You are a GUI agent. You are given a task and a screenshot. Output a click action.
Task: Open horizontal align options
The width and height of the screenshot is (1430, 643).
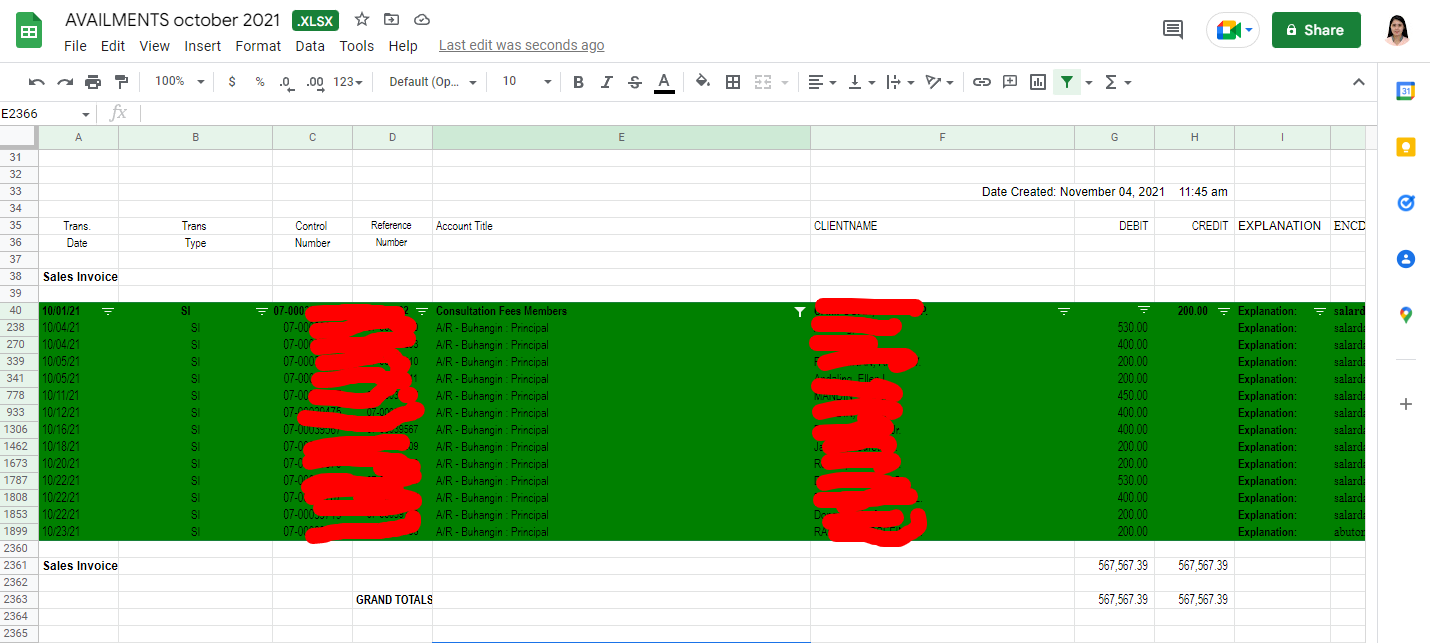pos(822,82)
